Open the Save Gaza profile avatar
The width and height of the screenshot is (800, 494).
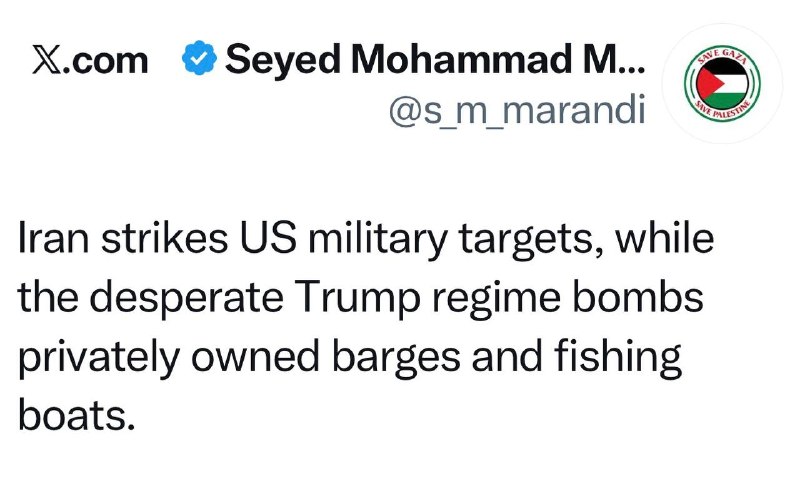722,83
